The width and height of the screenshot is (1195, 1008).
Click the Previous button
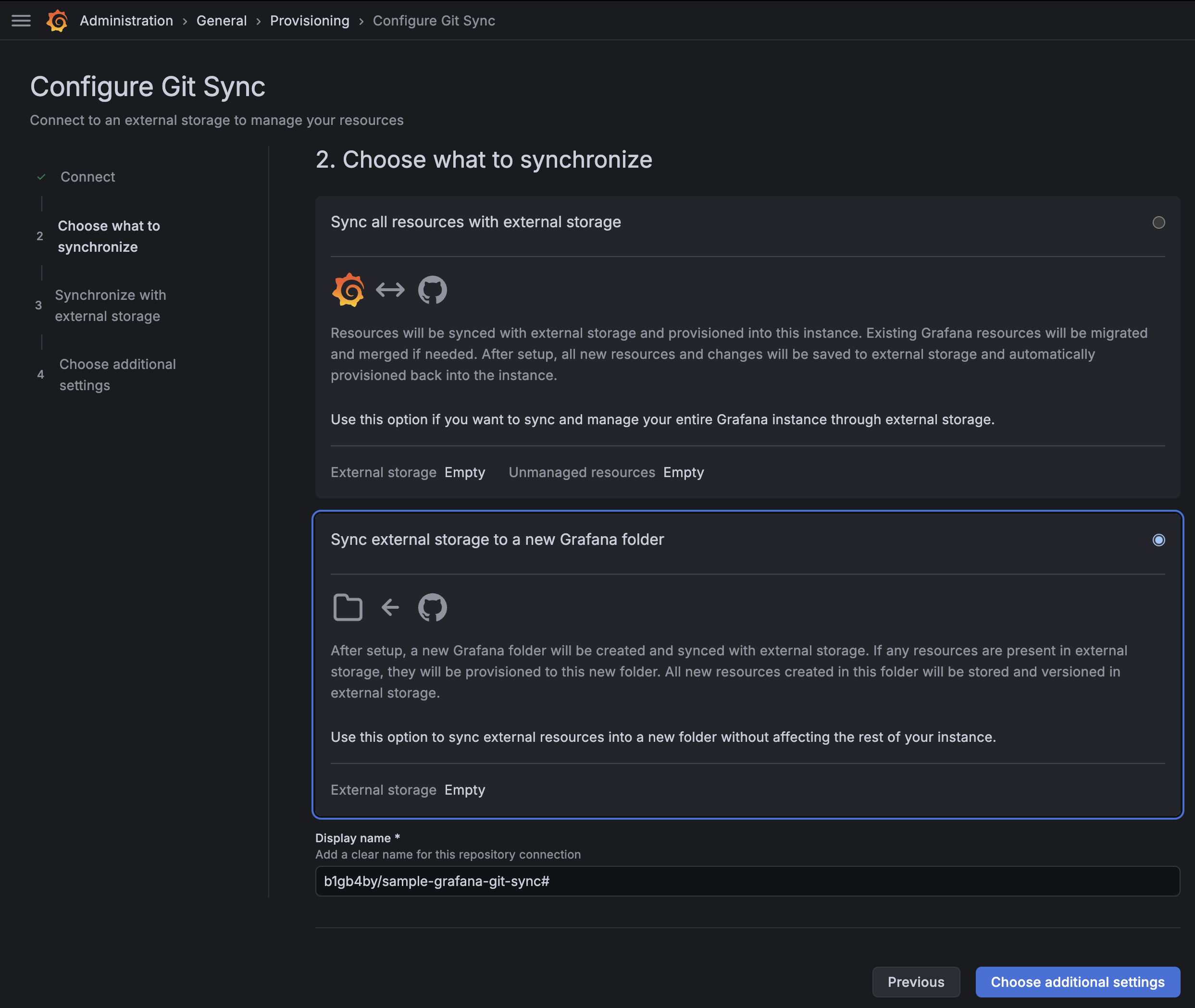[915, 982]
